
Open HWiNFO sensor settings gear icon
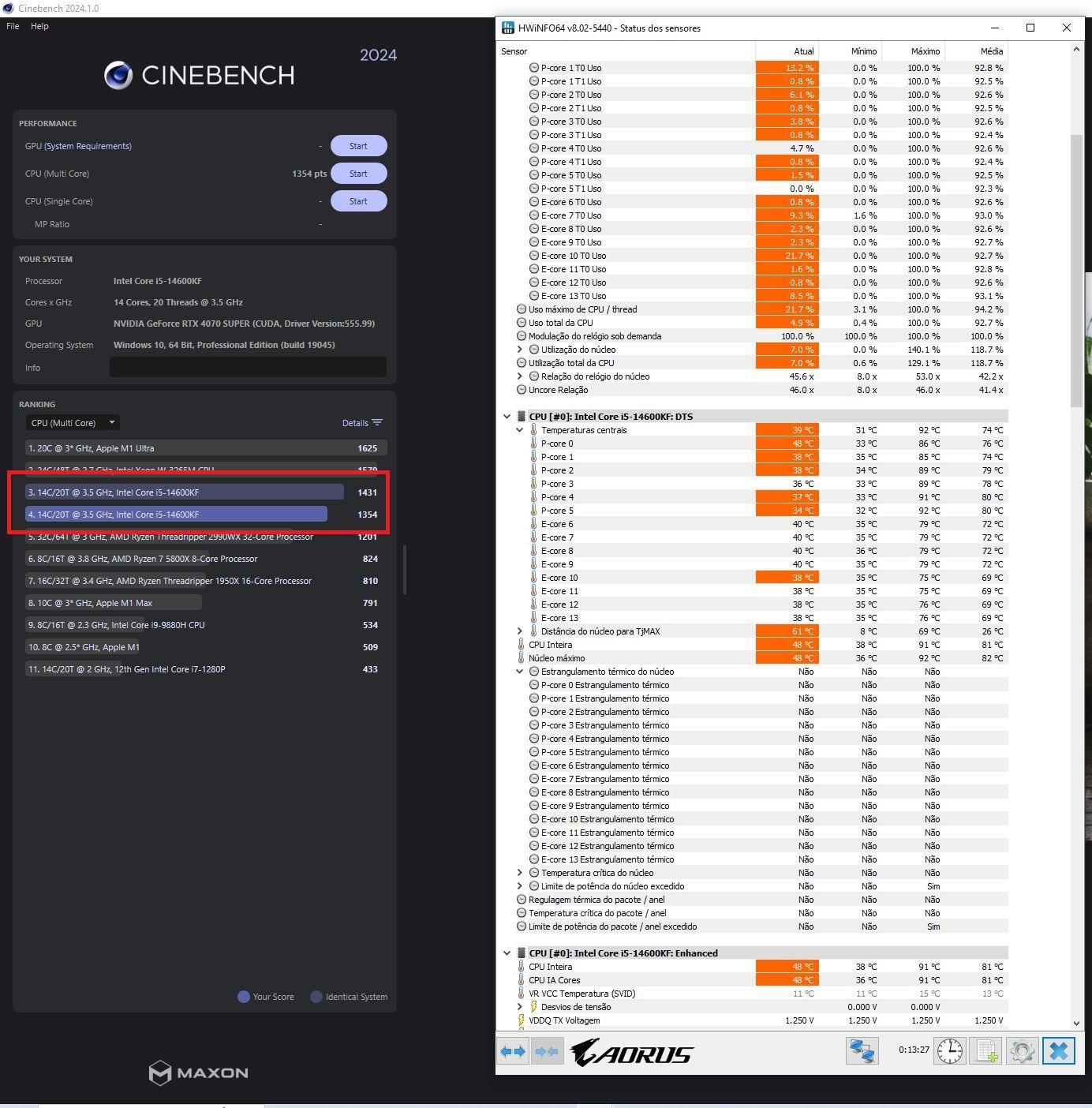1023,1051
